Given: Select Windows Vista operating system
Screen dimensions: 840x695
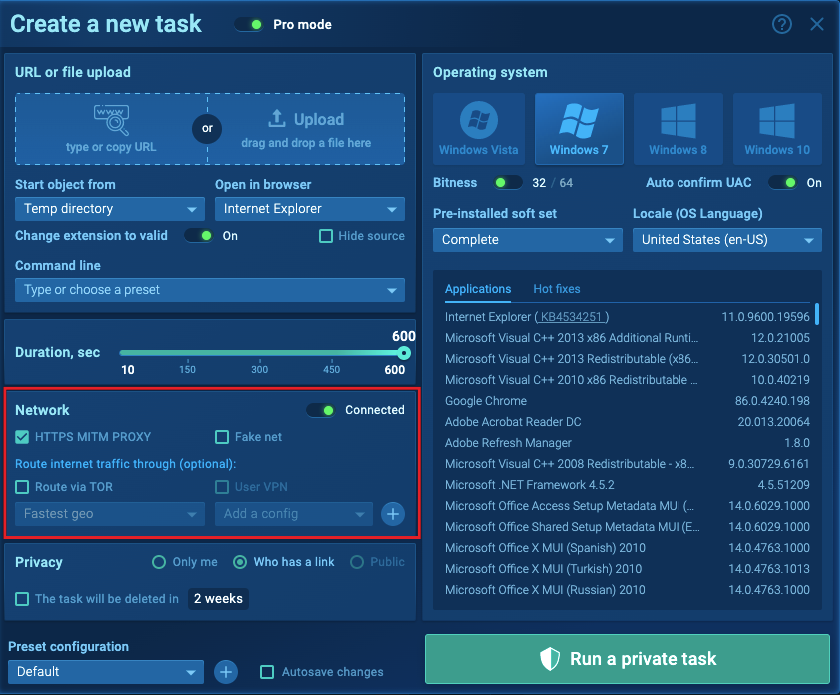Looking at the screenshot, I should (x=478, y=129).
